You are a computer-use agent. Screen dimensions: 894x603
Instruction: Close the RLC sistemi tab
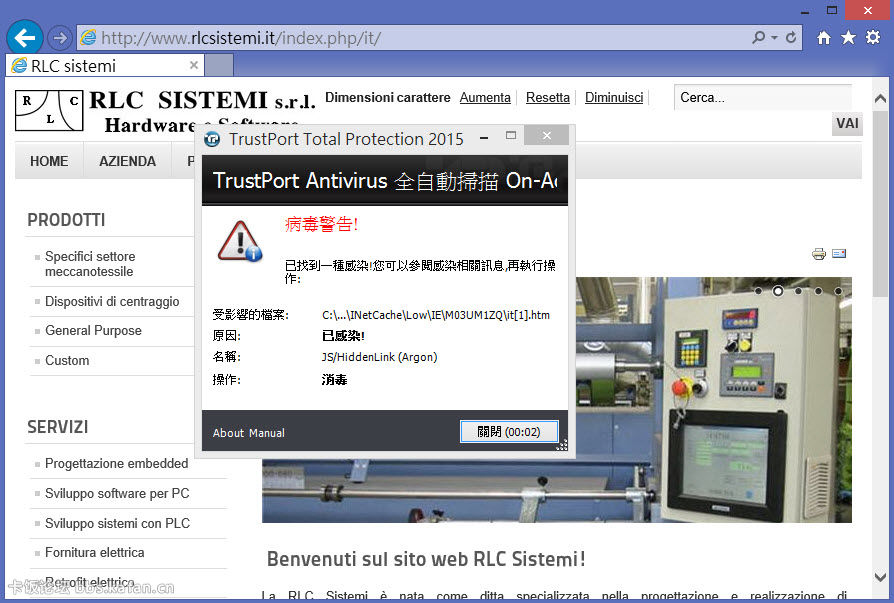pos(194,65)
